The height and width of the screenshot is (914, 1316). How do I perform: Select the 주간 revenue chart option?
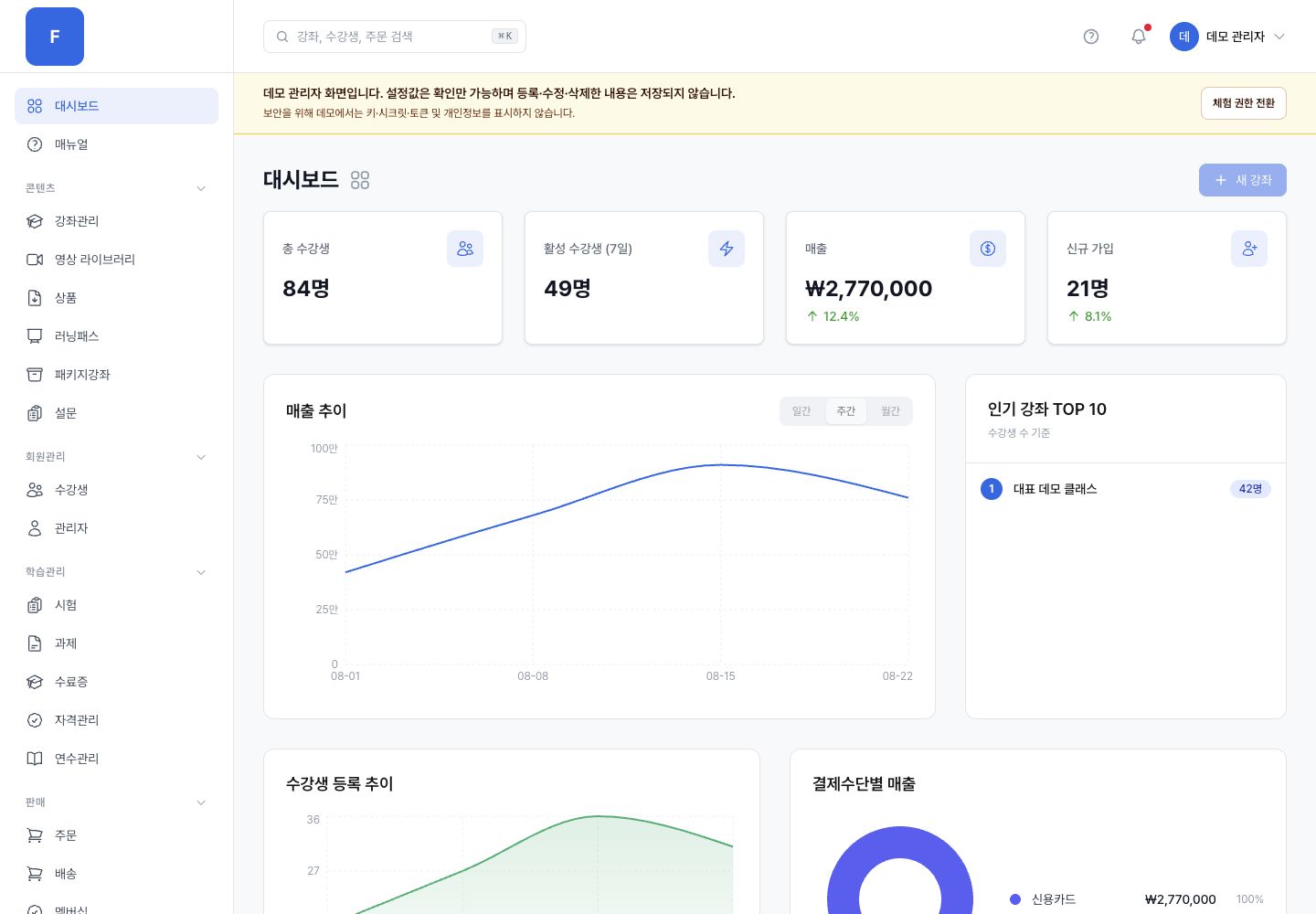(846, 411)
